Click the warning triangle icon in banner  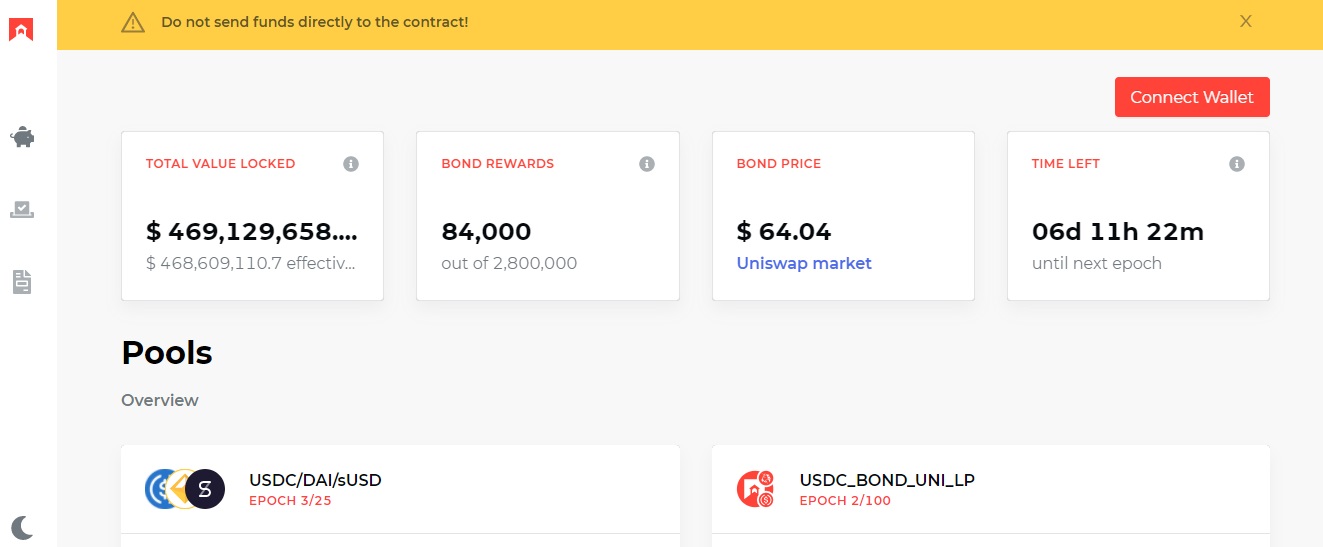(x=133, y=22)
